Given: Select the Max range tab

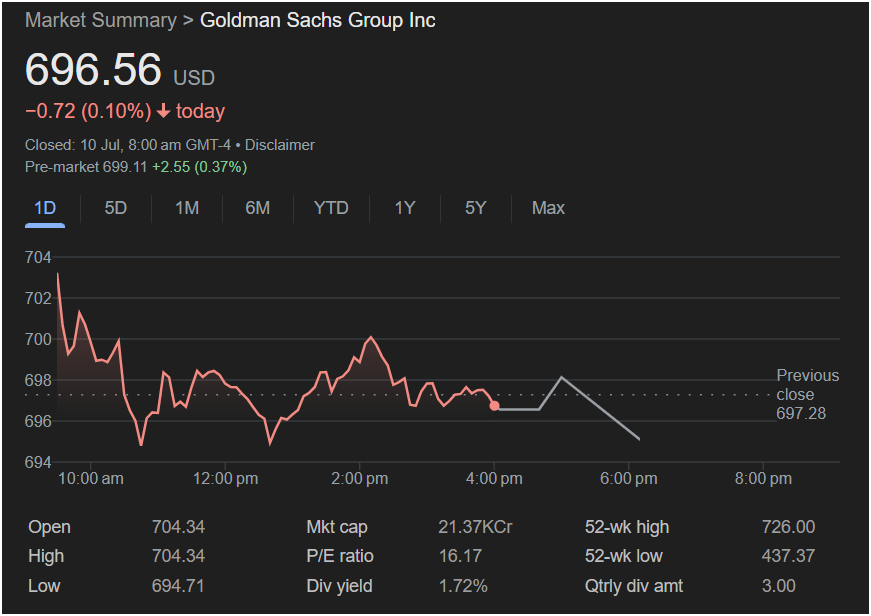Looking at the screenshot, I should click(548, 208).
